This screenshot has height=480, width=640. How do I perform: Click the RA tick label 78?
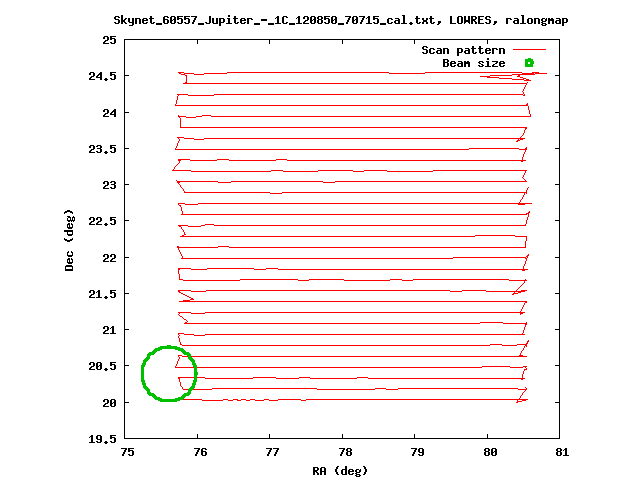(x=345, y=452)
